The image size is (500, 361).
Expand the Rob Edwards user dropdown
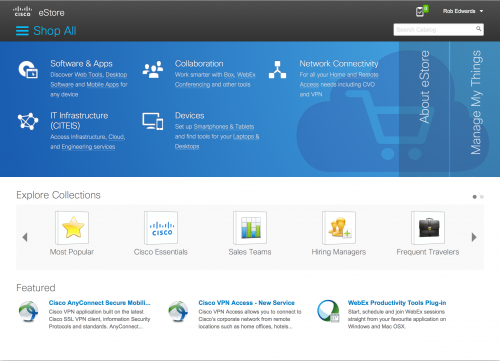pos(463,11)
